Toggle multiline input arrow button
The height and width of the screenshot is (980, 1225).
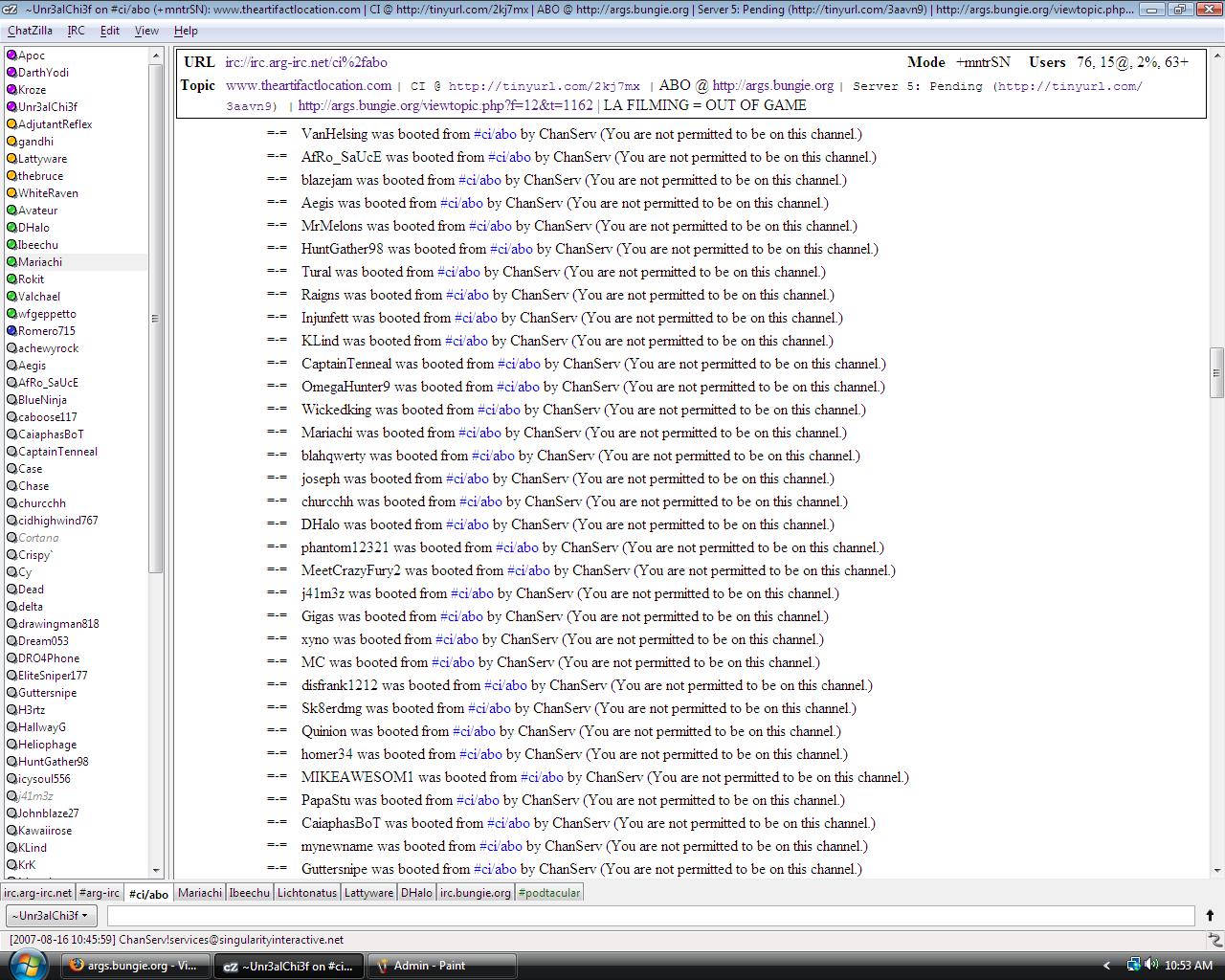point(1210,916)
